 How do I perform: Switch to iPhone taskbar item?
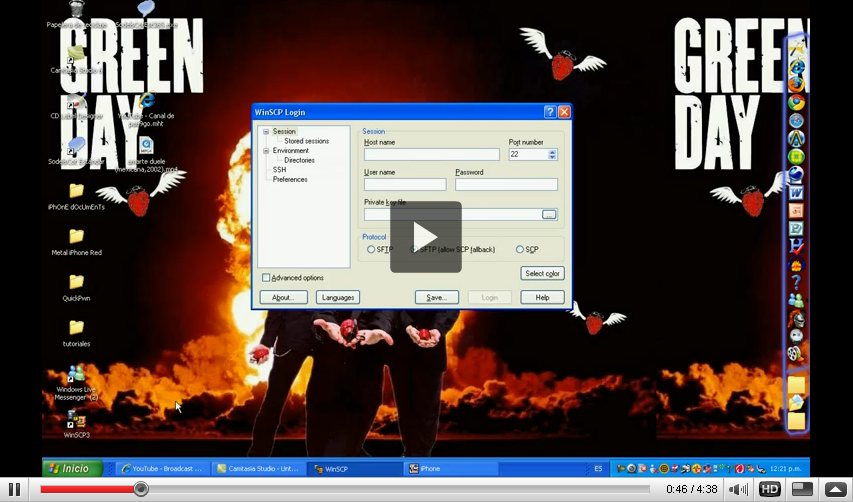coord(452,468)
